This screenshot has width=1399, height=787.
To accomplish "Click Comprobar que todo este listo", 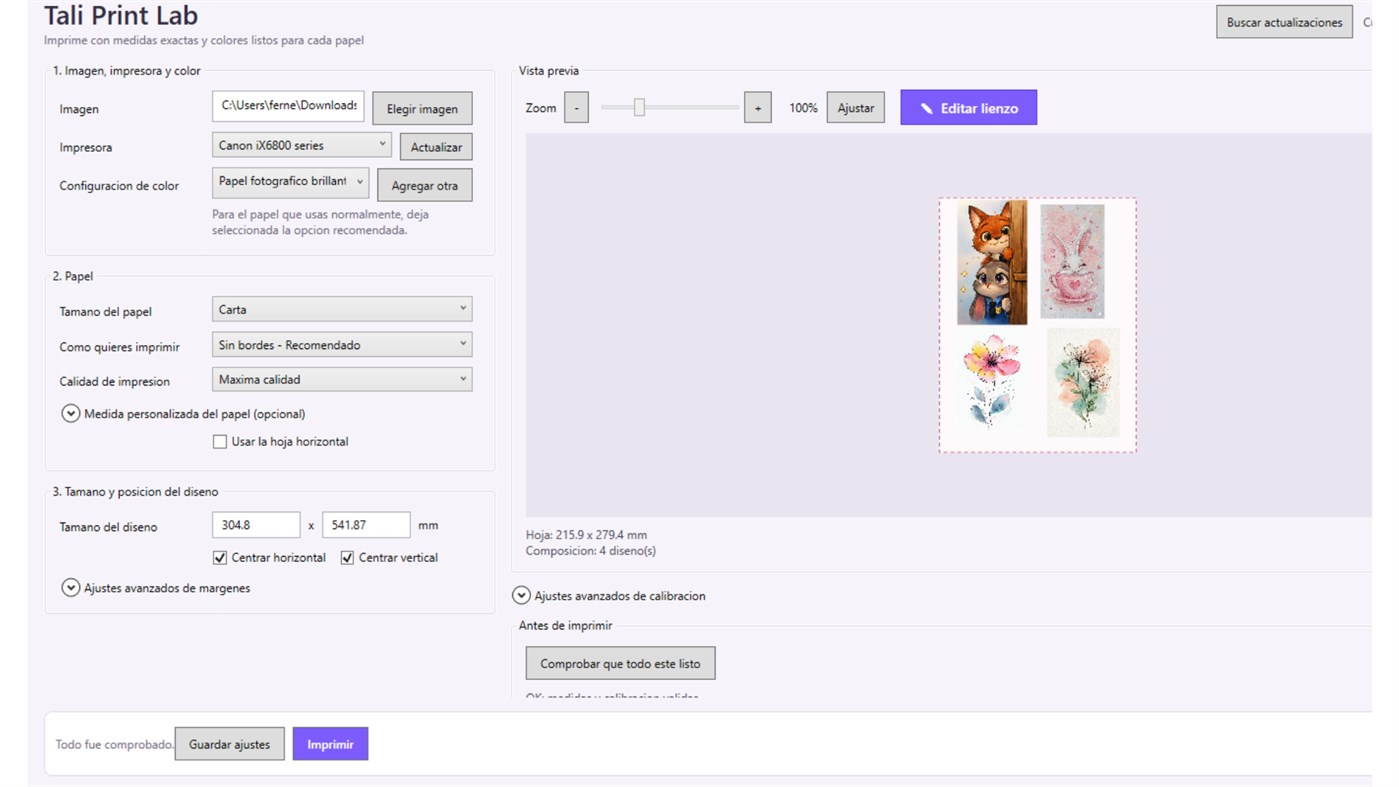I will 620,663.
